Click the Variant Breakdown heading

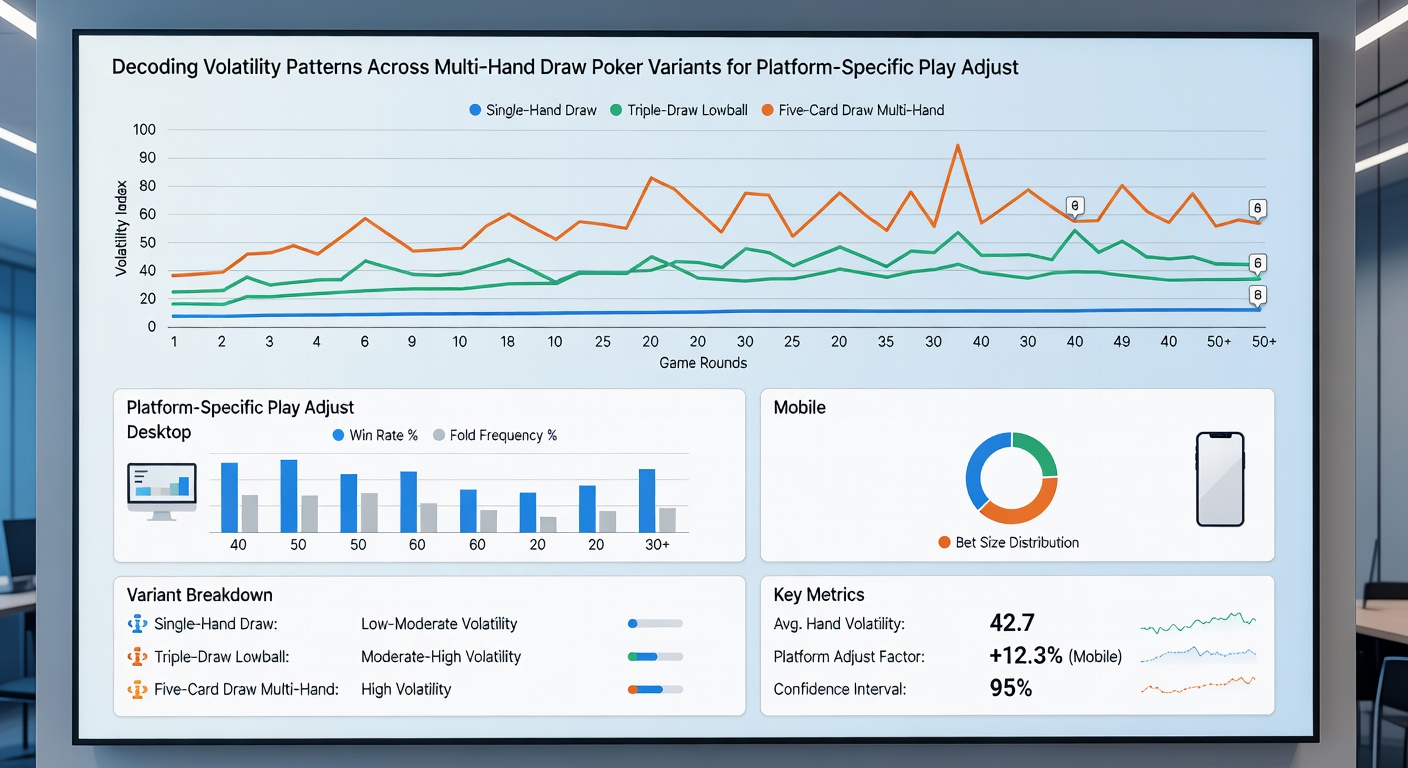coord(200,595)
